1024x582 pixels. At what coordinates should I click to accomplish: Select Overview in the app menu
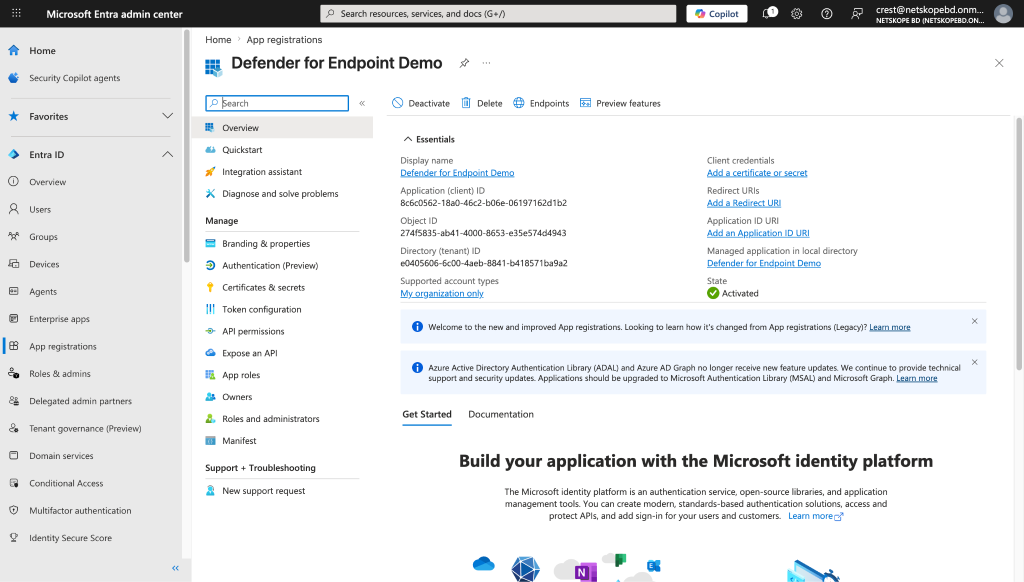click(282, 128)
